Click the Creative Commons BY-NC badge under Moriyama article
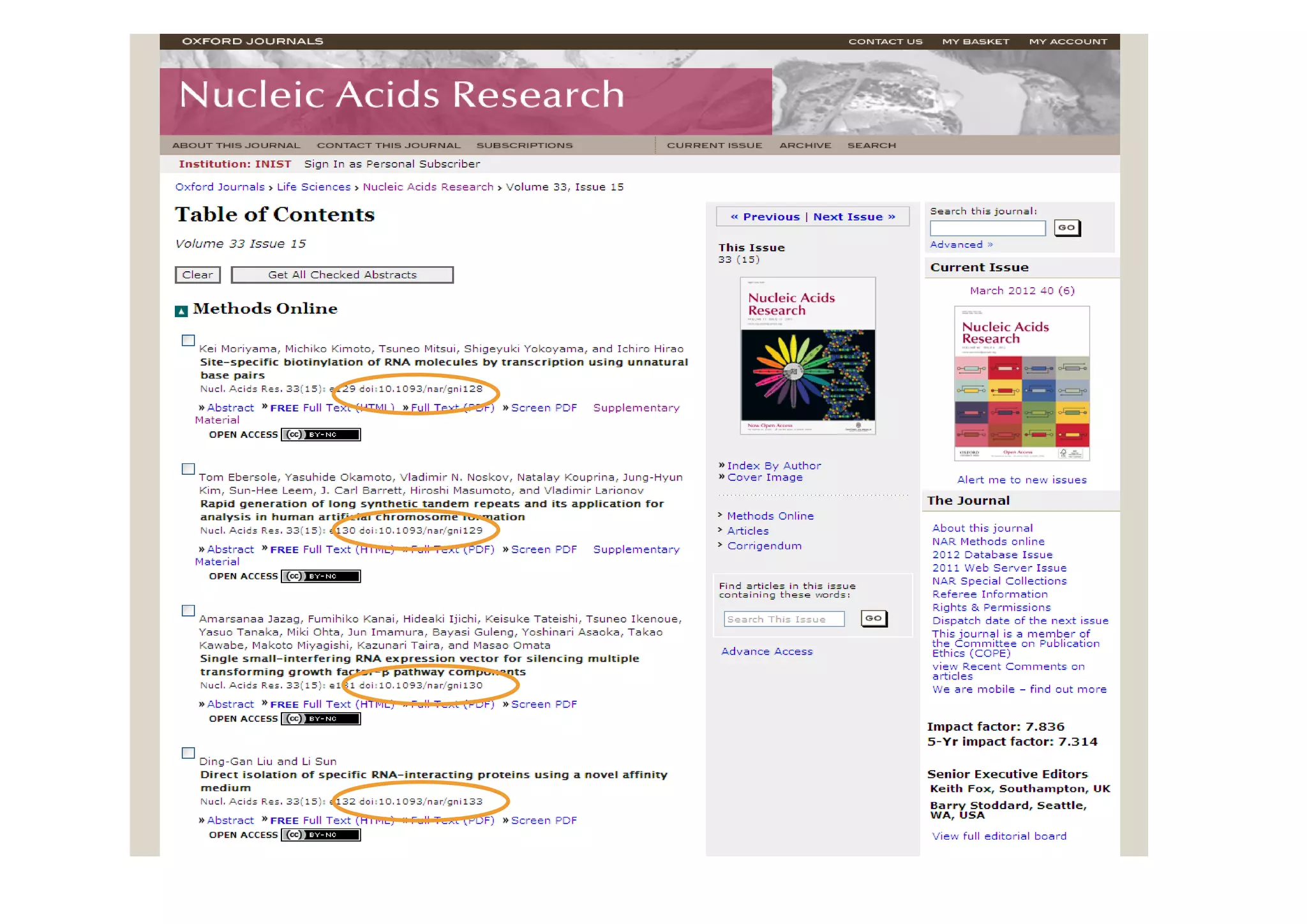 [x=321, y=435]
